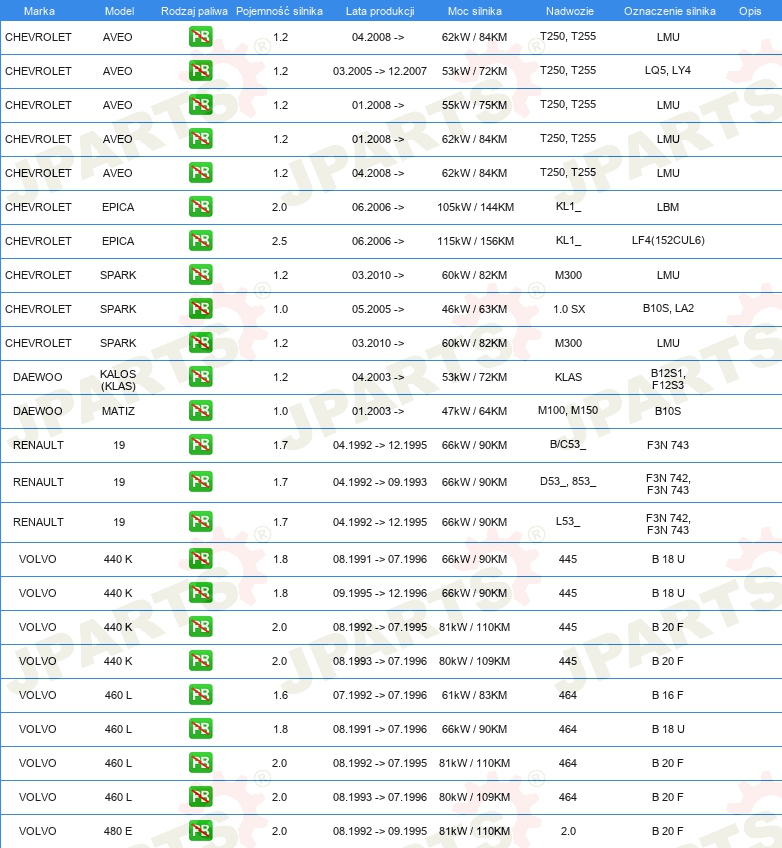Image resolution: width=782 pixels, height=848 pixels.
Task: Click power value 55kW / 75KM
Action: pos(474,105)
